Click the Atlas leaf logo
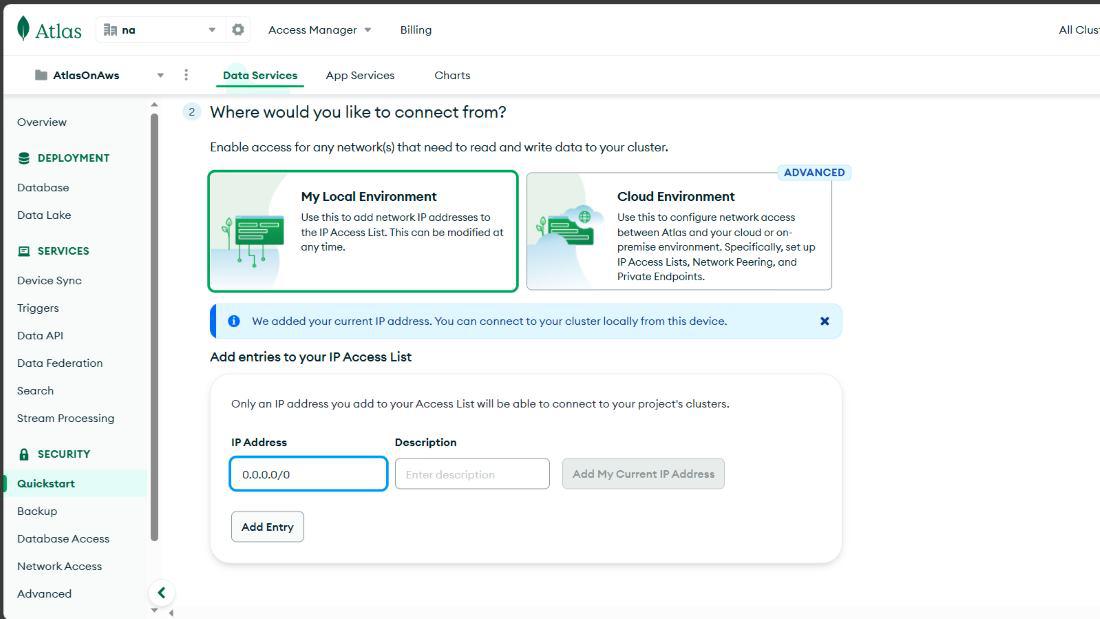 point(24,29)
